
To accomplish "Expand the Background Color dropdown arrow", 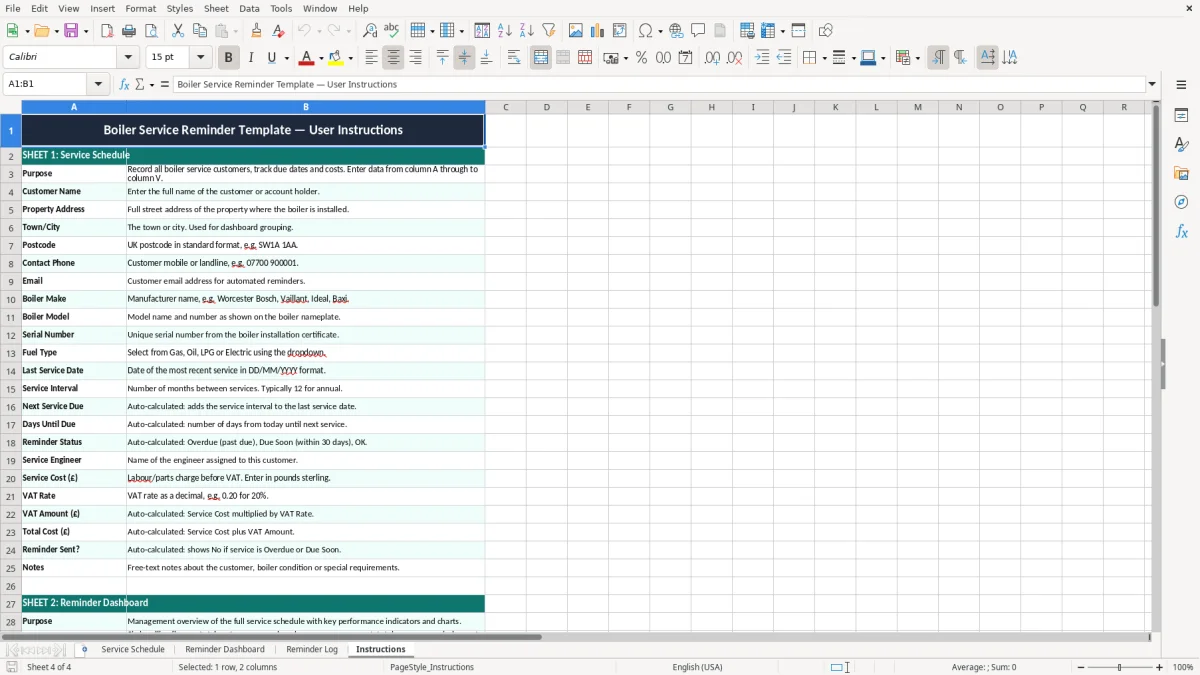I will [350, 58].
